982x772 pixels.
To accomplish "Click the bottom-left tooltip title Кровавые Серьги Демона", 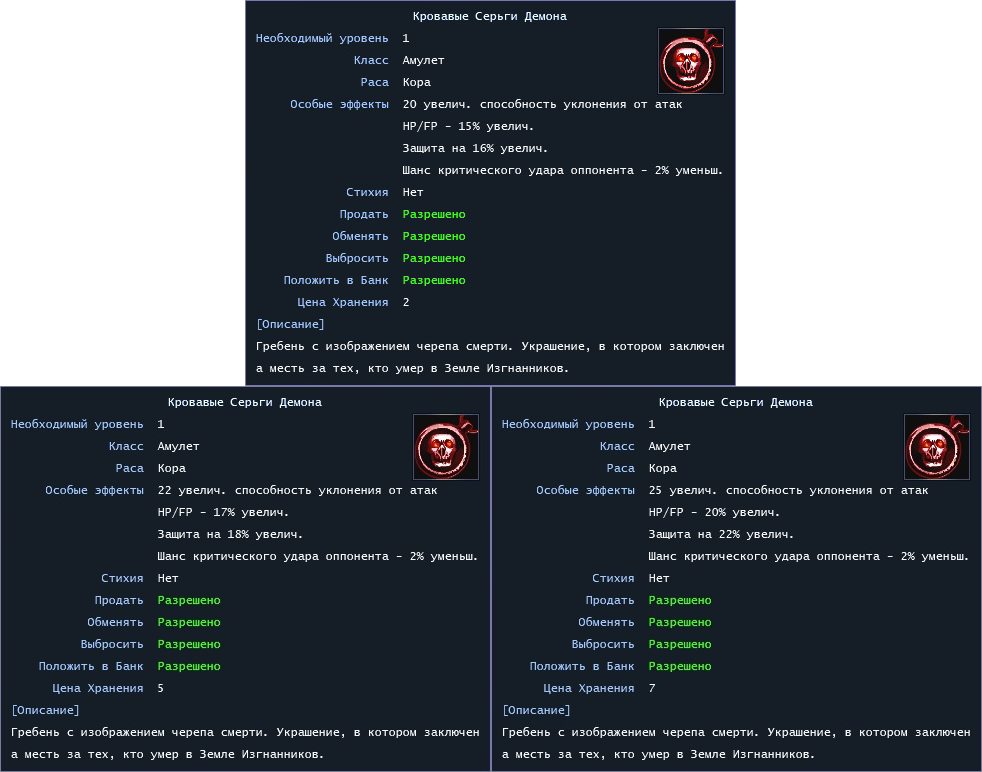I will (x=245, y=403).
